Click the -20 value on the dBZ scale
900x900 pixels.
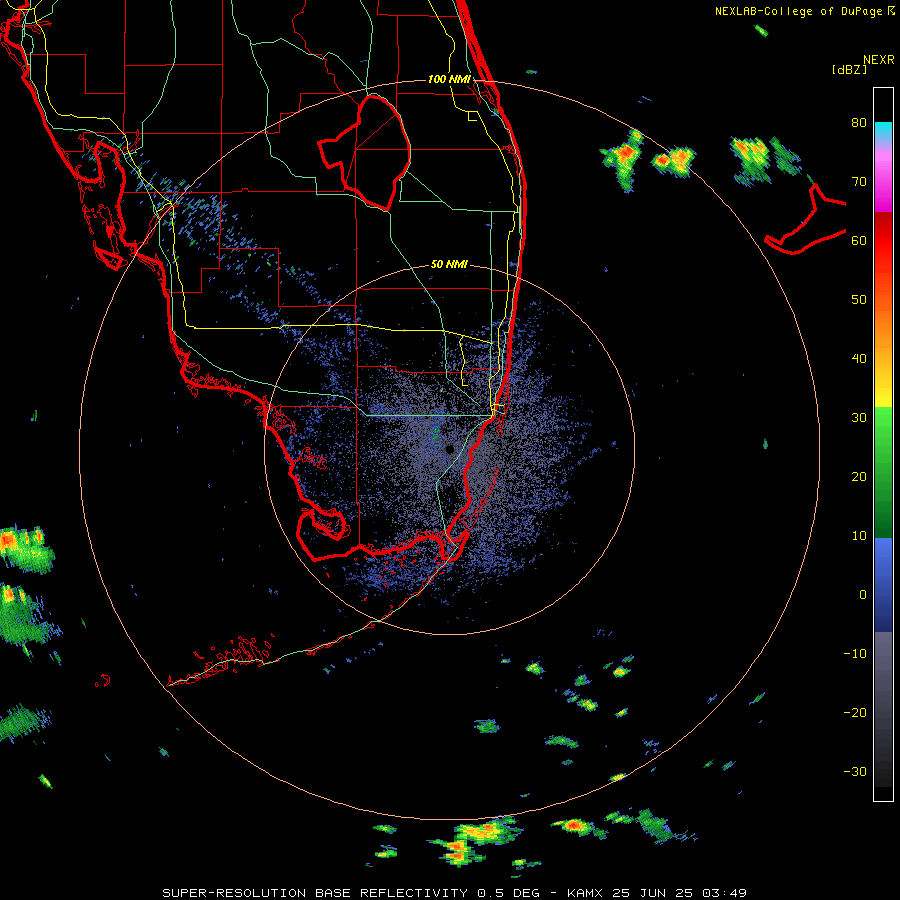[855, 712]
